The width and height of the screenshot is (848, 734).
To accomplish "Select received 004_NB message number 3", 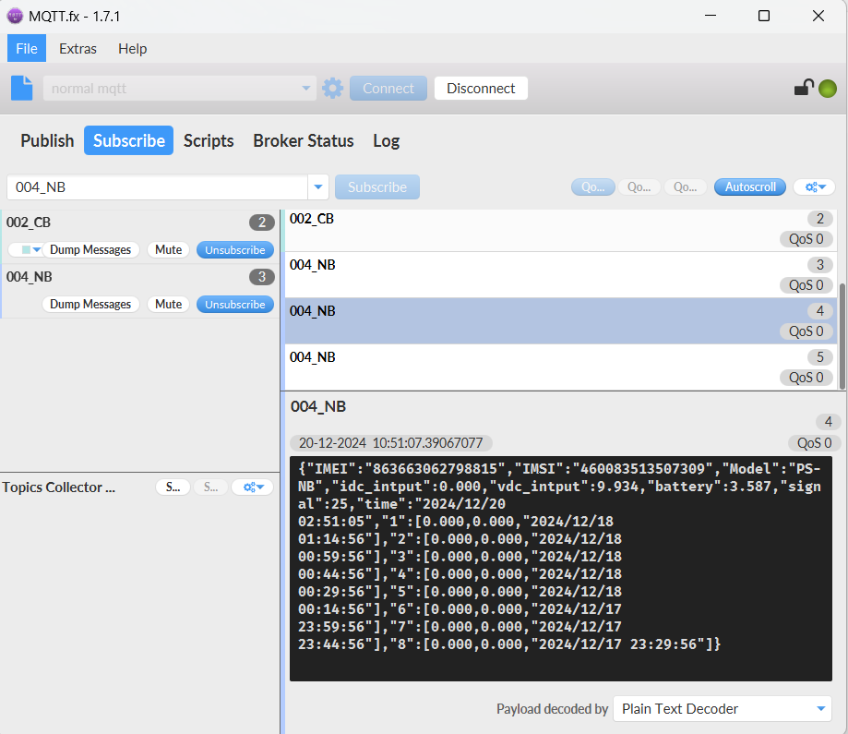I will (561, 275).
